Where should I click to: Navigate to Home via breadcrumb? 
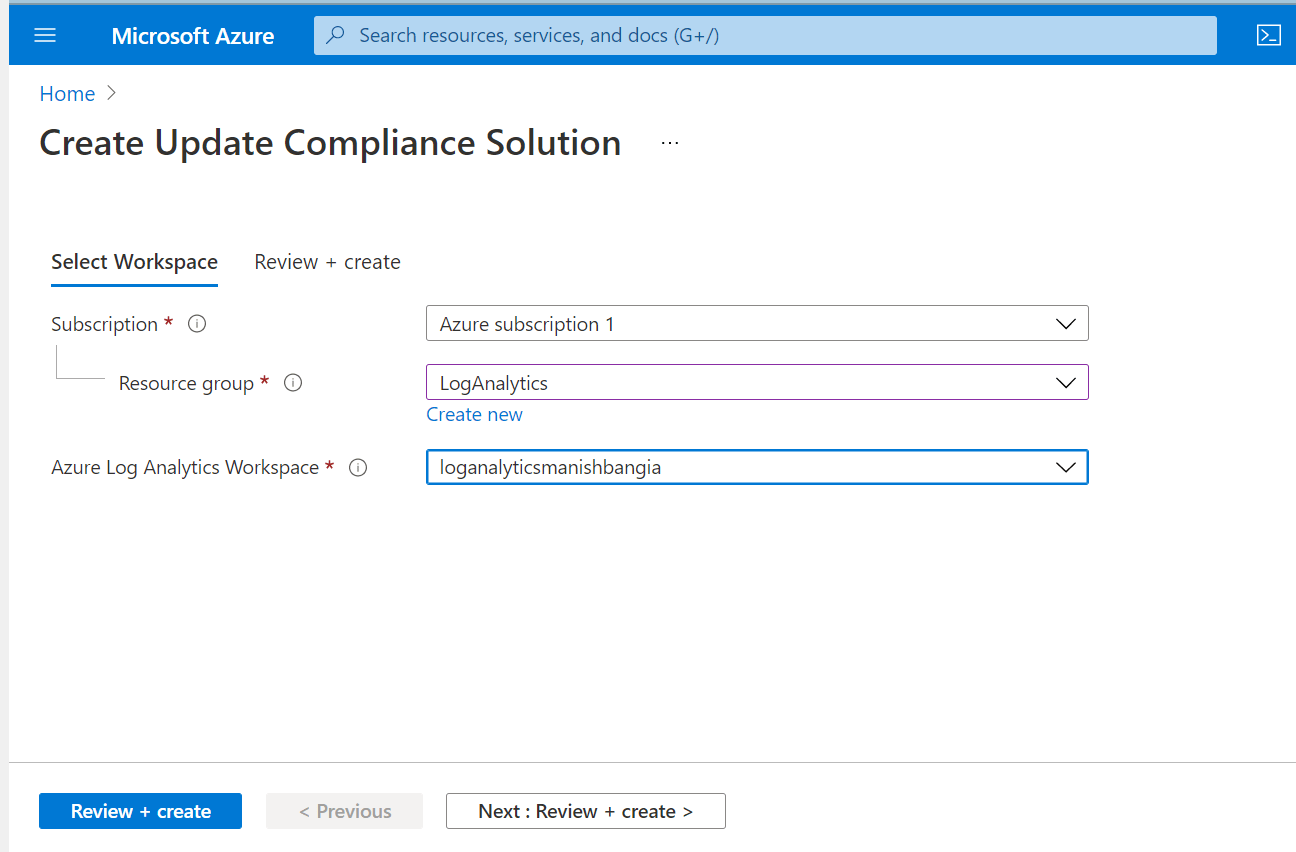coord(67,93)
